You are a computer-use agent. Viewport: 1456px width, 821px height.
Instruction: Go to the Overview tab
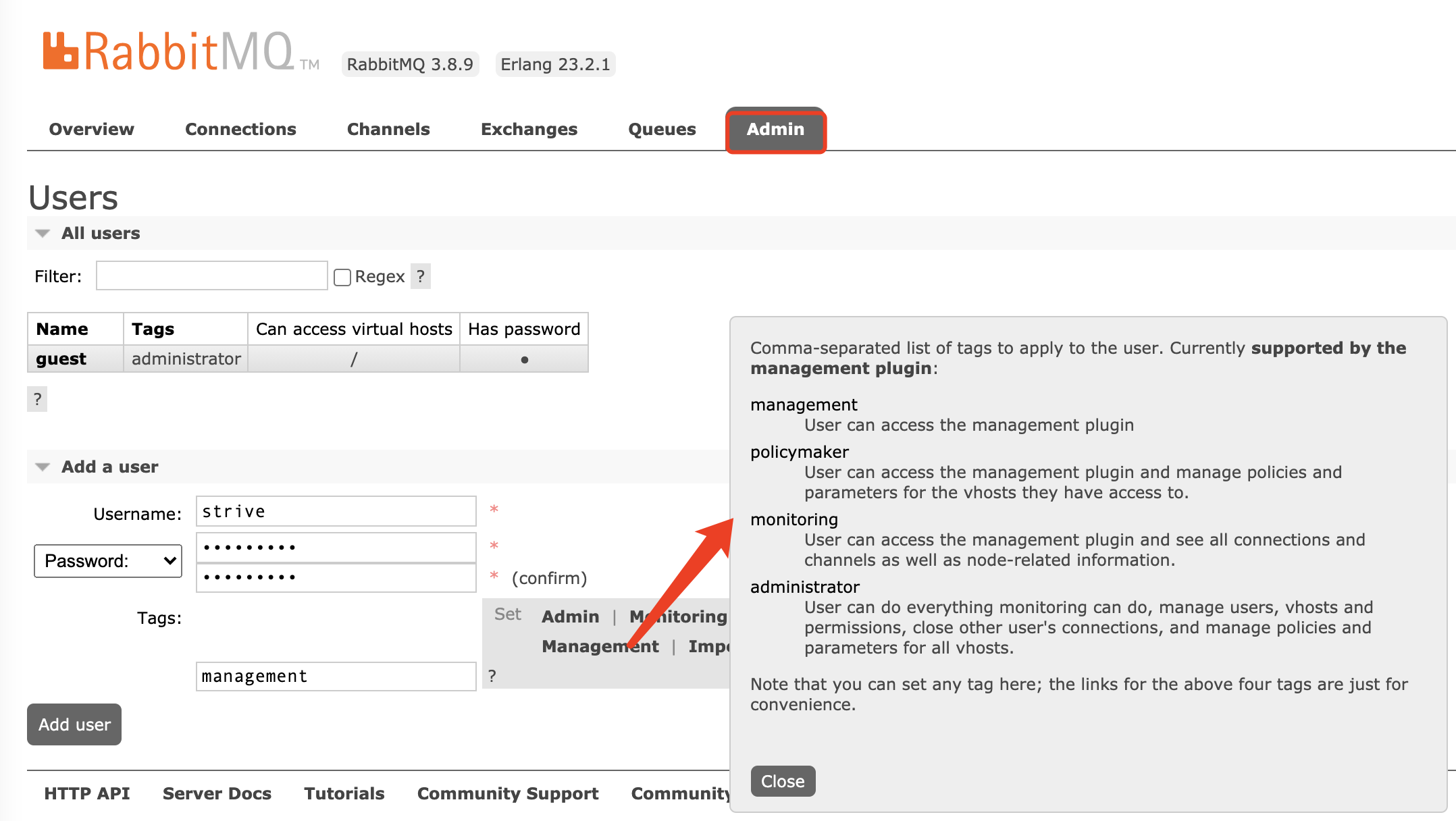92,129
